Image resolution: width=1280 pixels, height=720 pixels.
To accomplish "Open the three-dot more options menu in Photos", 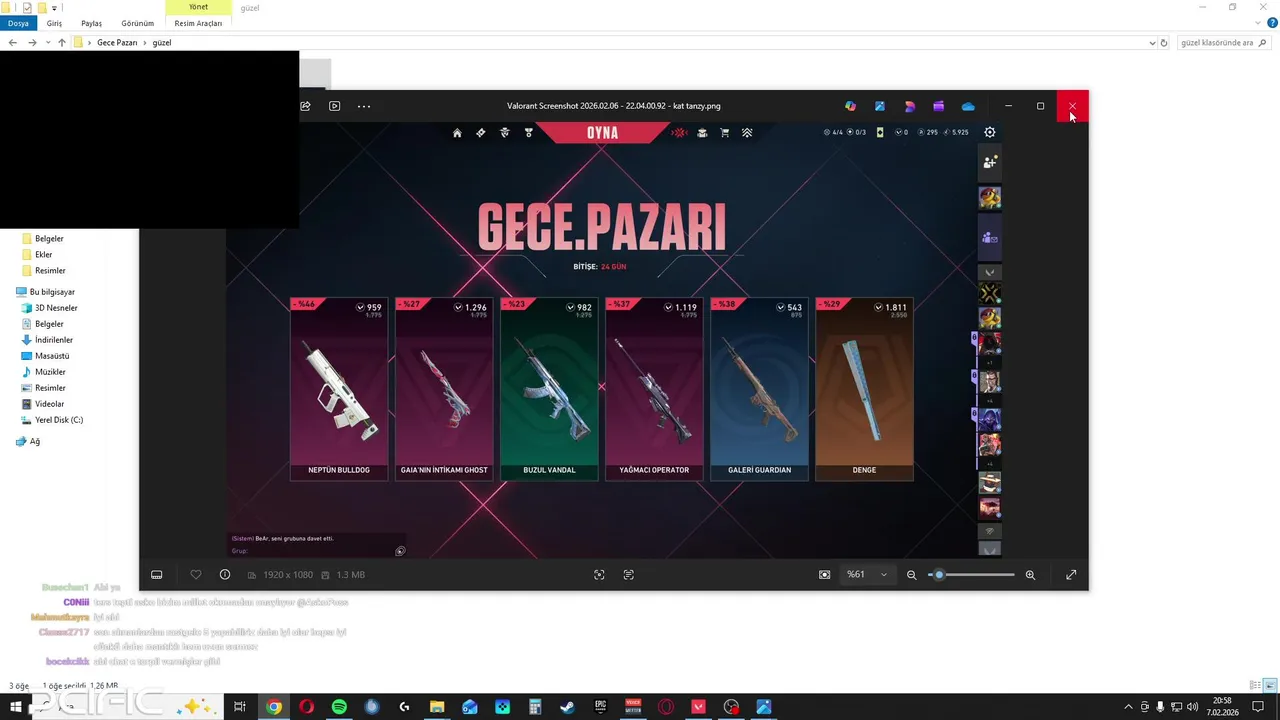I will coord(364,106).
